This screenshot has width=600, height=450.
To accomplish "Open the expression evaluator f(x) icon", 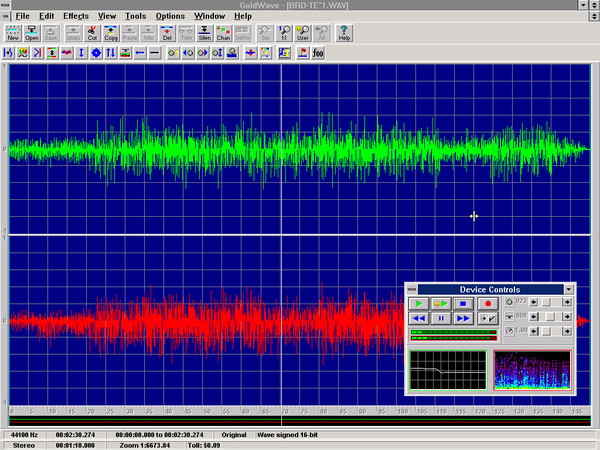I will tap(318, 53).
